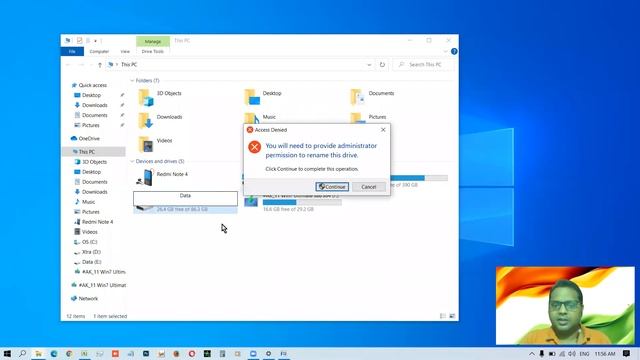Click the Data drive rename field
Image resolution: width=640 pixels, height=360 pixels.
pos(185,198)
